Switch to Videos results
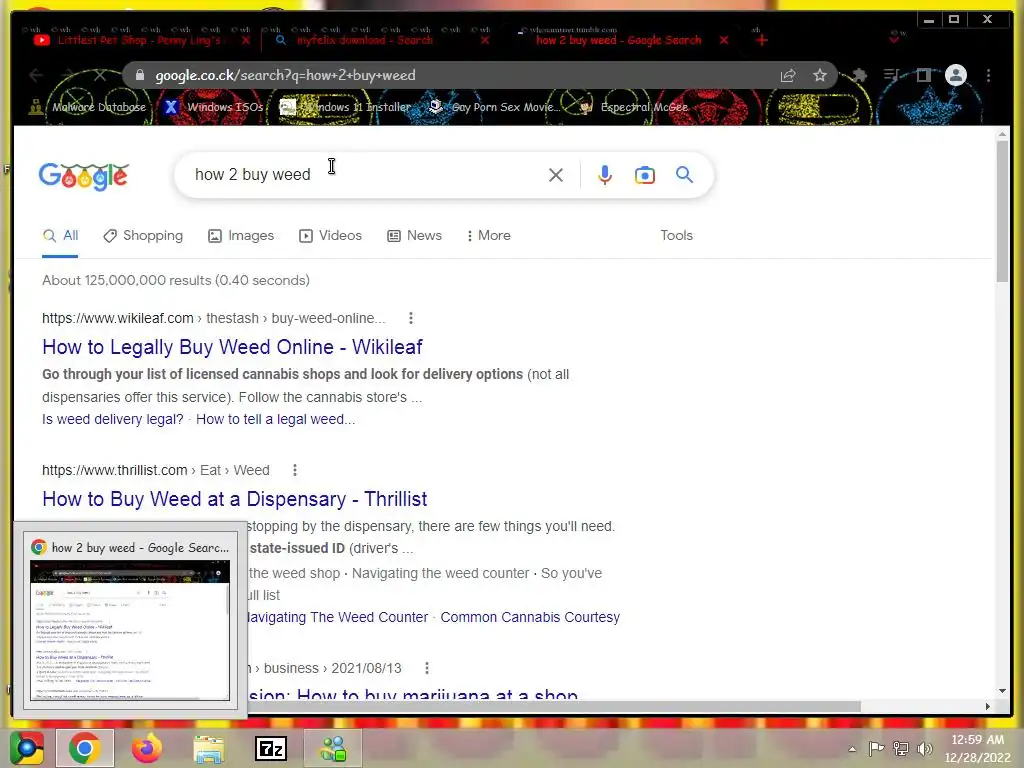Viewport: 1024px width, 768px height. 330,236
